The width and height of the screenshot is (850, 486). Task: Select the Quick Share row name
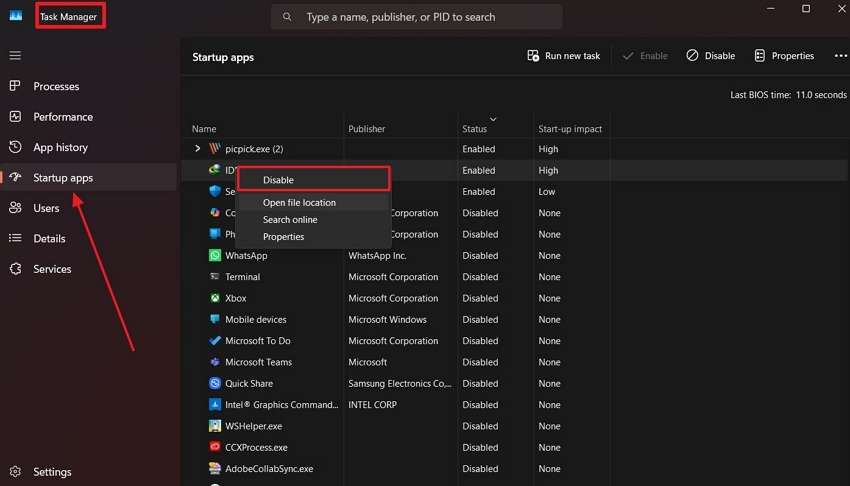coord(249,383)
